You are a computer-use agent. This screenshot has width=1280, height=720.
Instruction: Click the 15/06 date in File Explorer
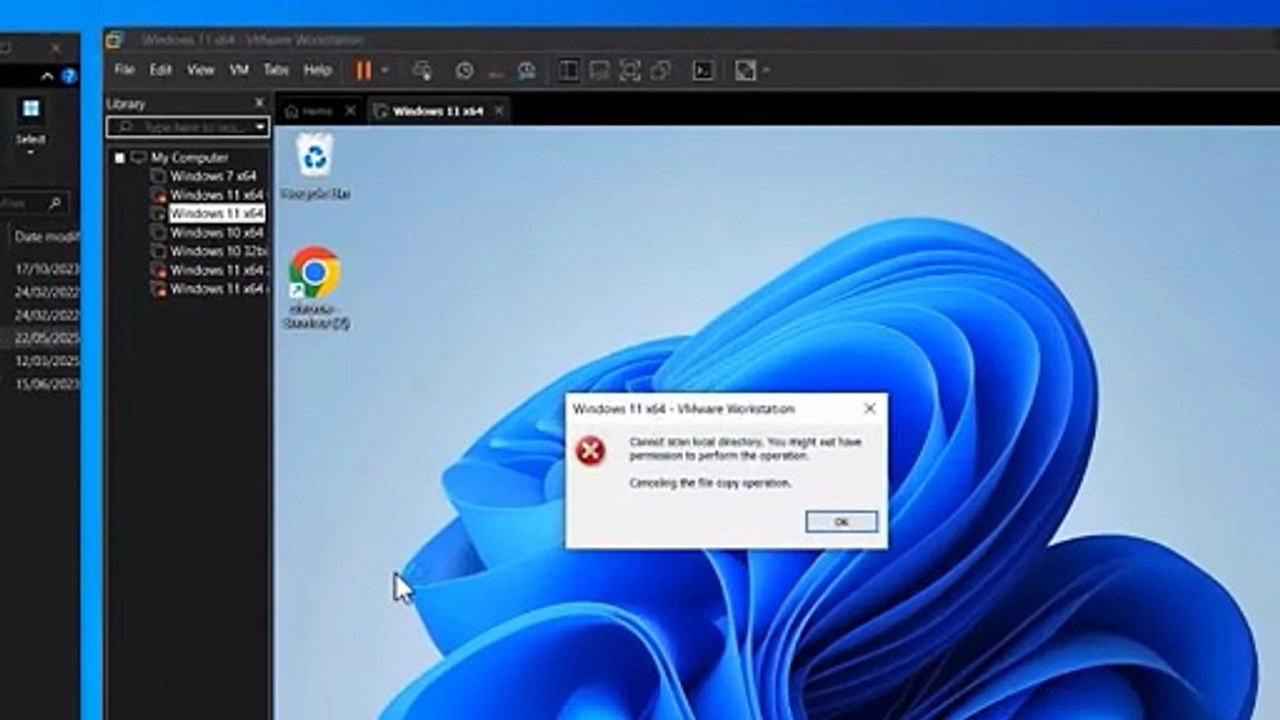click(47, 384)
